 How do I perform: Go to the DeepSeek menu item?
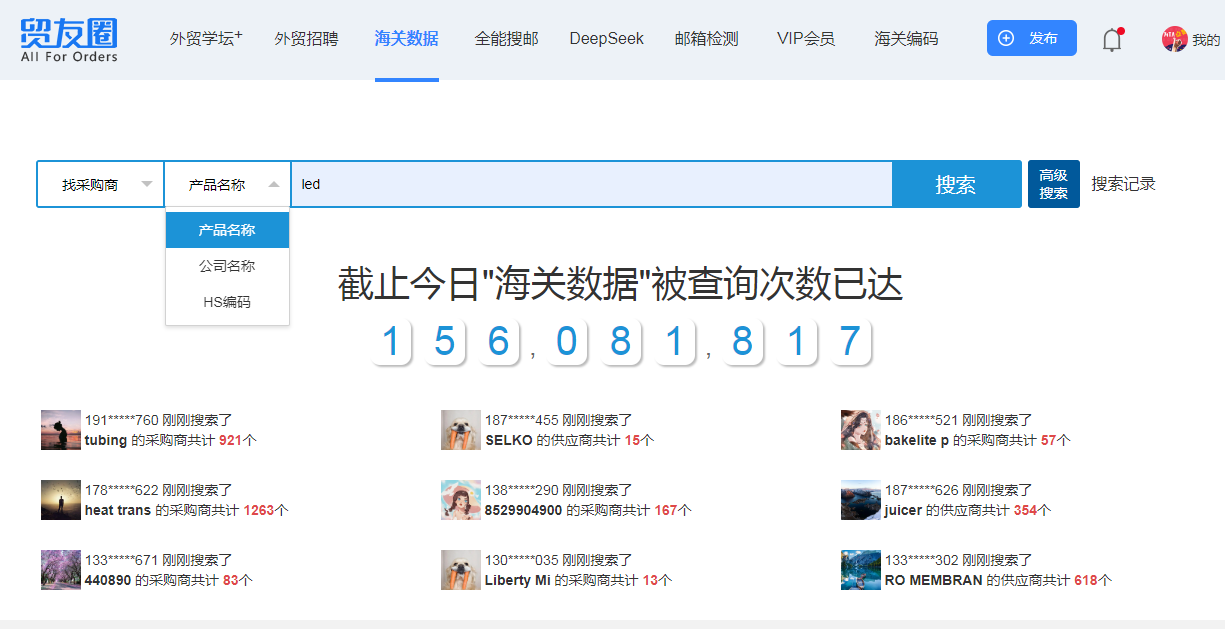[606, 39]
